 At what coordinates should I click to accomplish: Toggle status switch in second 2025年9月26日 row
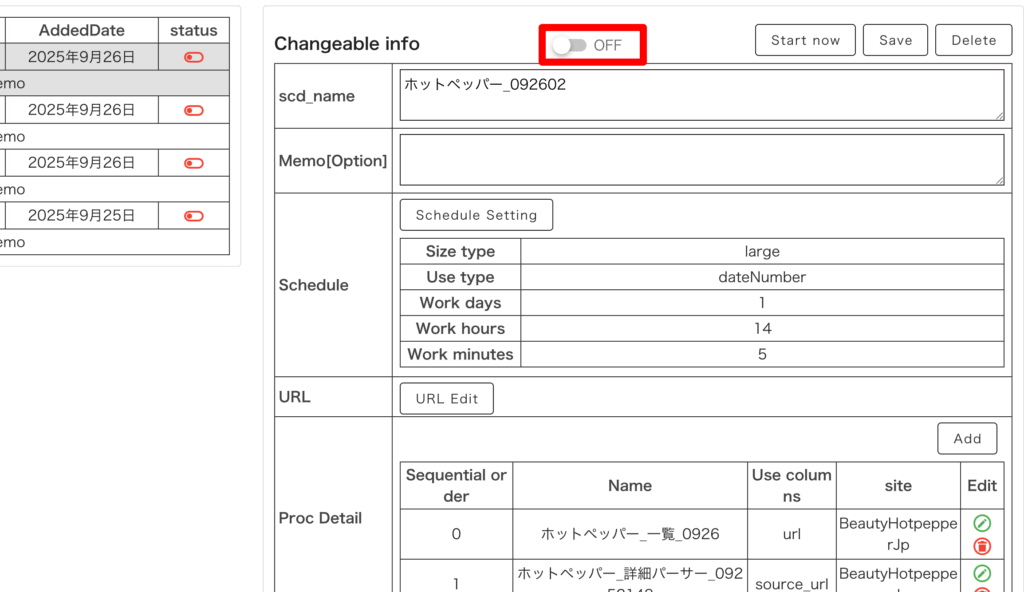click(x=194, y=110)
